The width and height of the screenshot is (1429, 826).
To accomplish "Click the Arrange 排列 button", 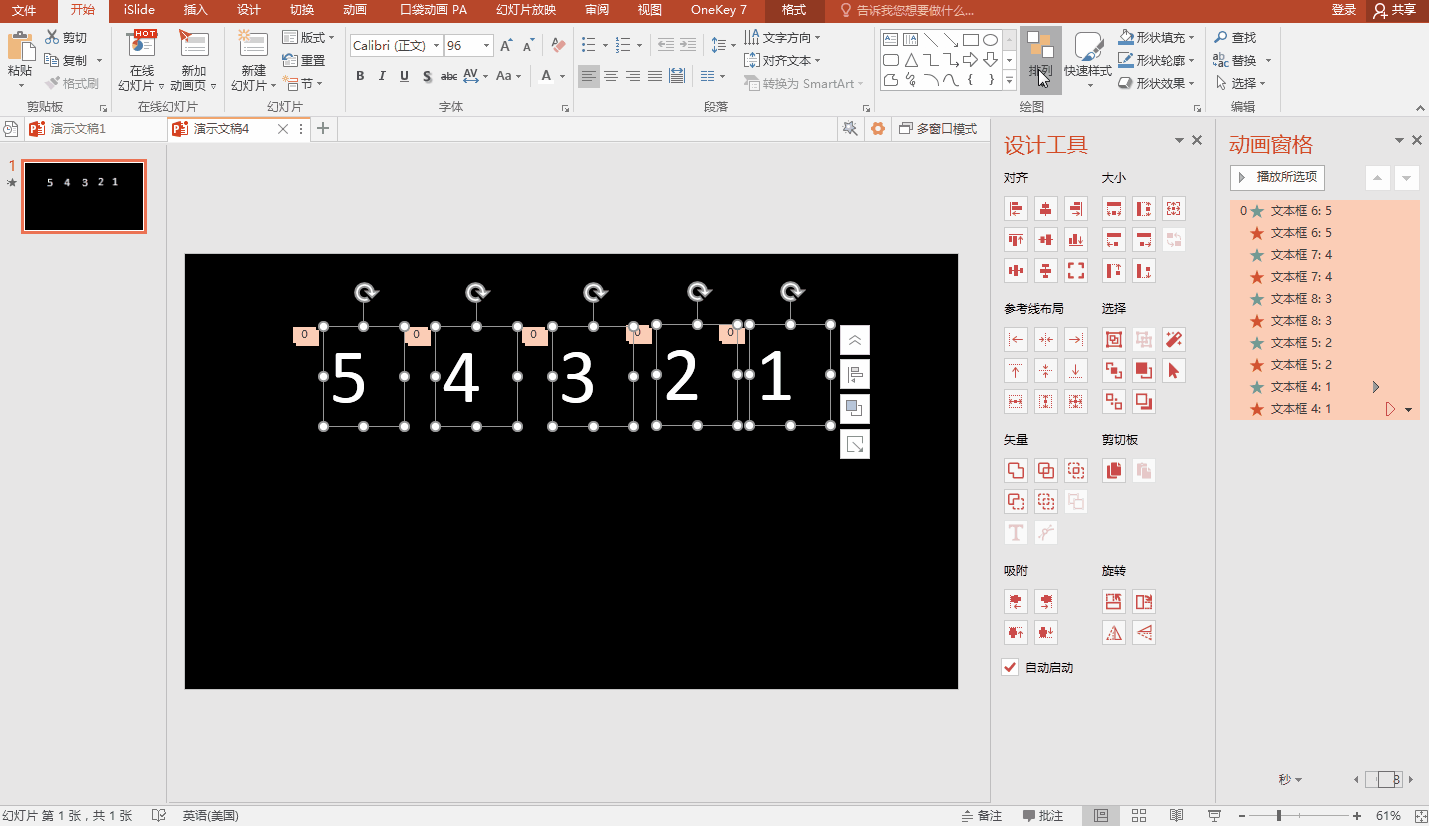I will click(x=1040, y=59).
